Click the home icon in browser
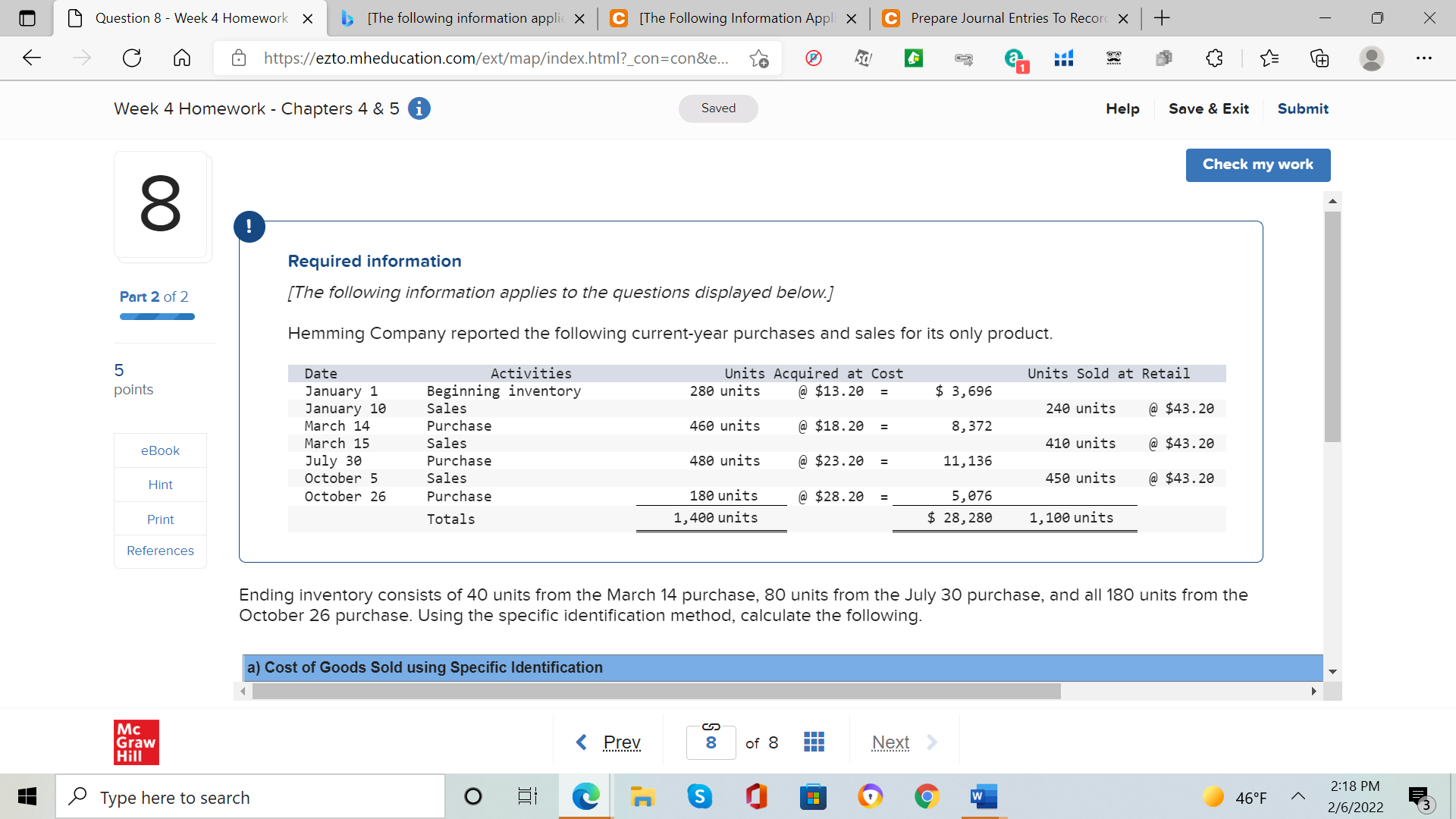This screenshot has width=1456, height=819. [182, 58]
